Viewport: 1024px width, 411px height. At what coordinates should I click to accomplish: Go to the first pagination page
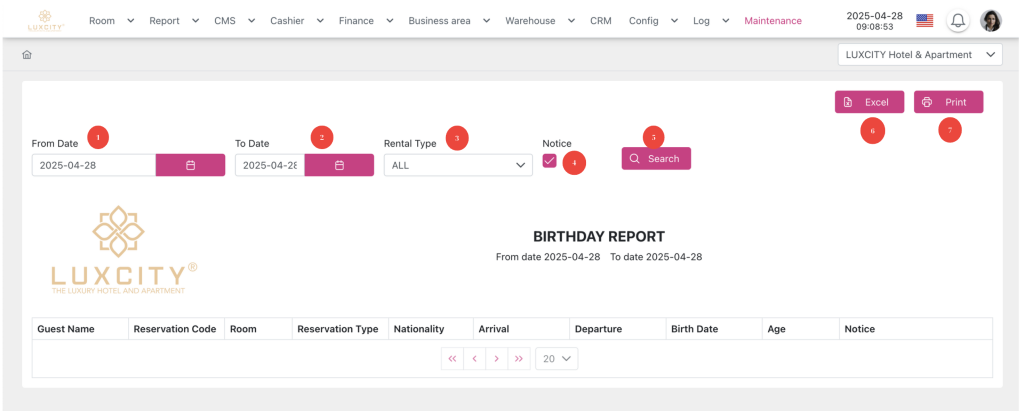tap(452, 358)
